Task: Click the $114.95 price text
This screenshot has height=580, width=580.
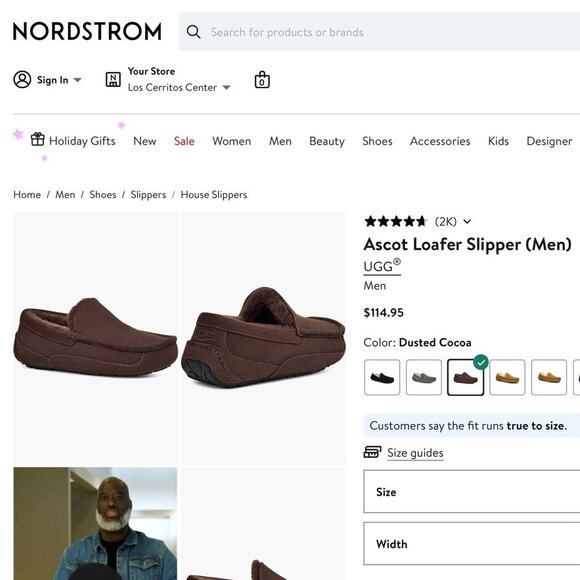Action: (x=384, y=313)
